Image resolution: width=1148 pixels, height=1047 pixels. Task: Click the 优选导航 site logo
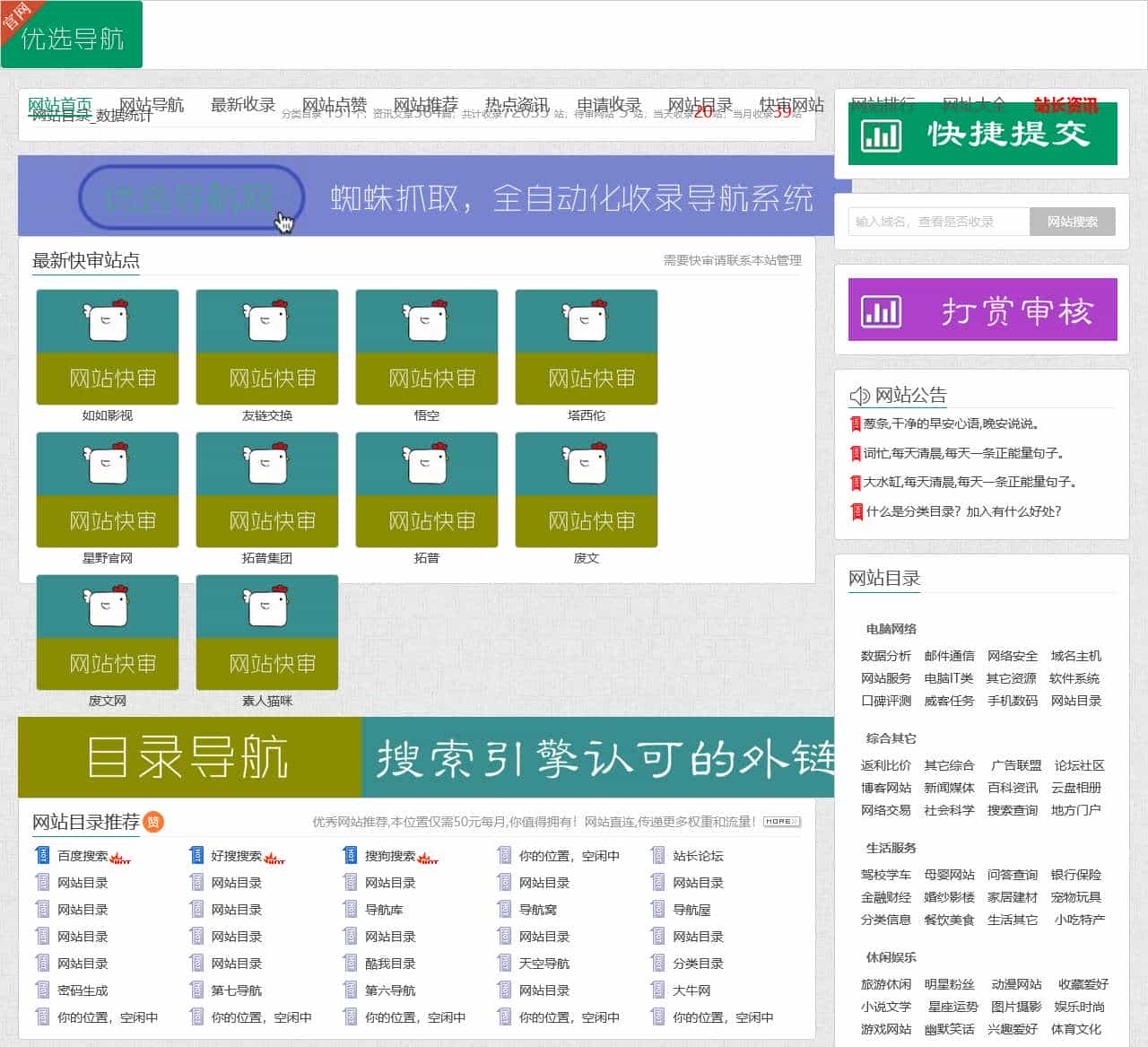[x=72, y=35]
